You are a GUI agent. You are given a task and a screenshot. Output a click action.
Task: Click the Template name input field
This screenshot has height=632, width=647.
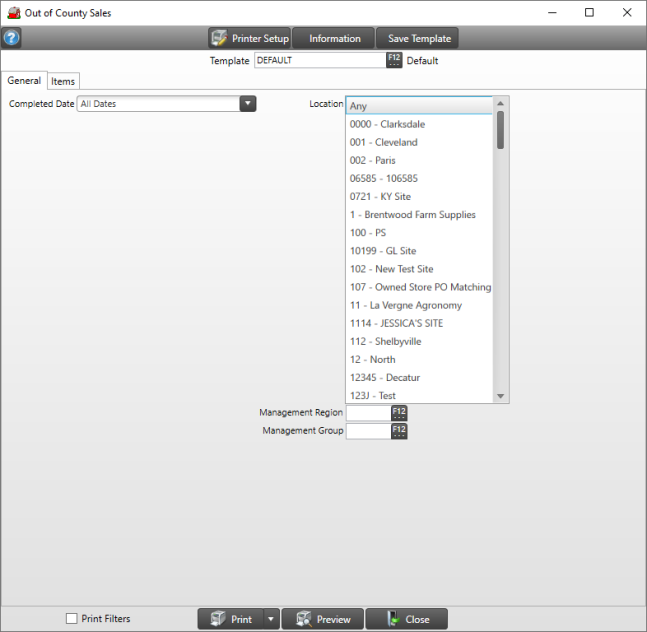point(320,60)
